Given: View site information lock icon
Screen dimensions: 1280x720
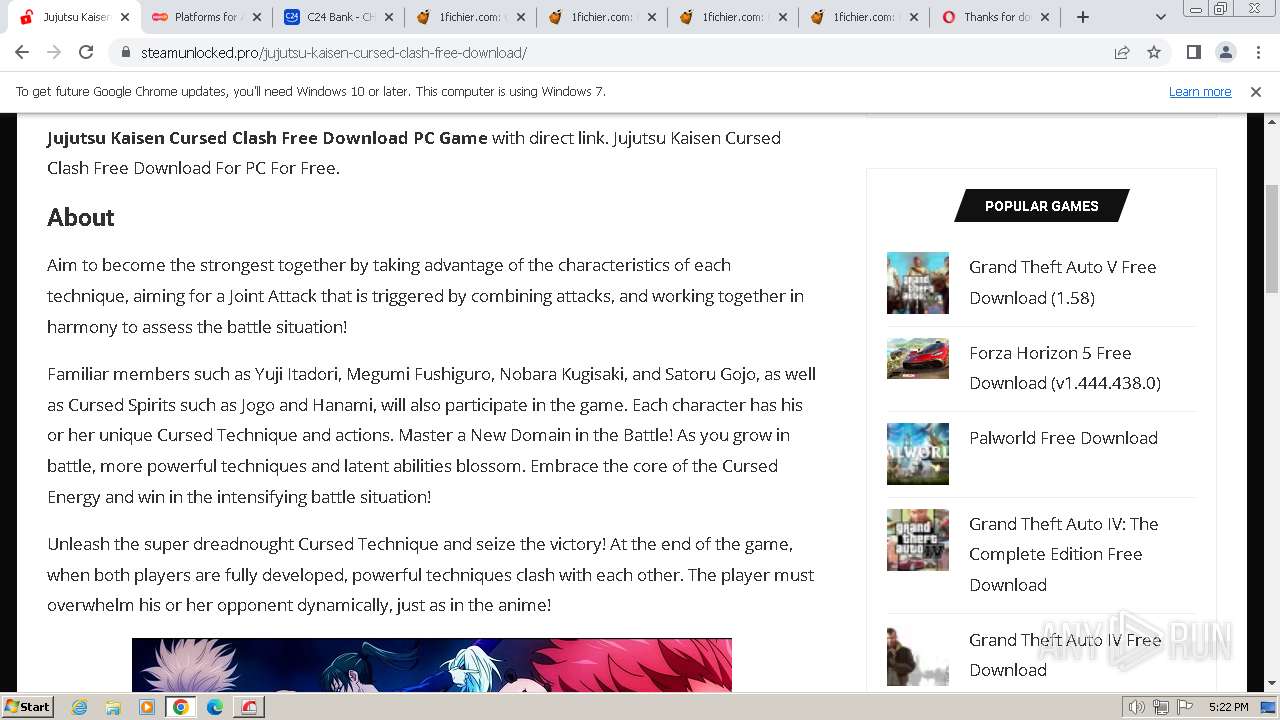Looking at the screenshot, I should pyautogui.click(x=126, y=52).
